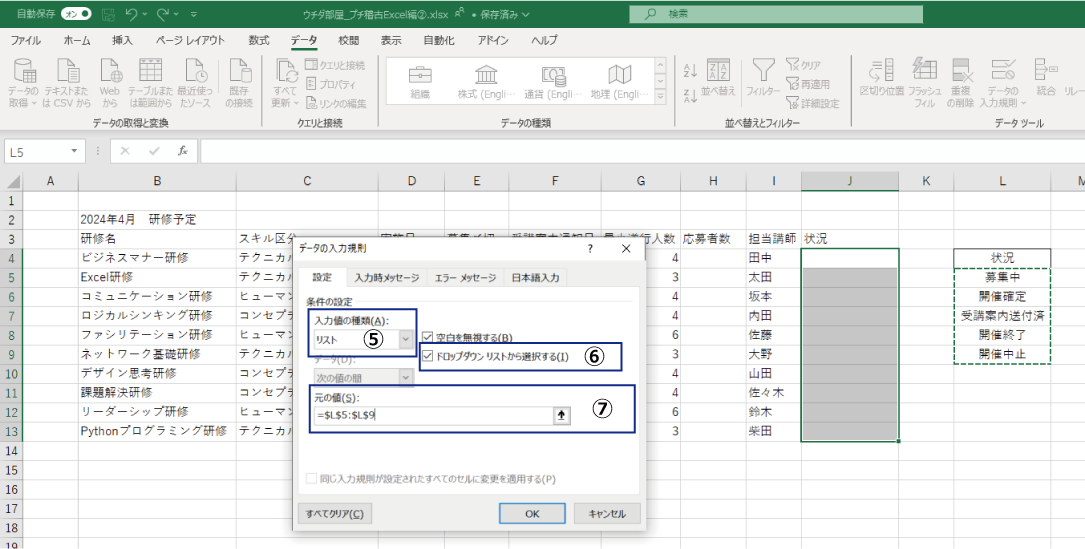Click the すべて更新 (Refresh All) icon
1085x549 pixels.
[285, 71]
